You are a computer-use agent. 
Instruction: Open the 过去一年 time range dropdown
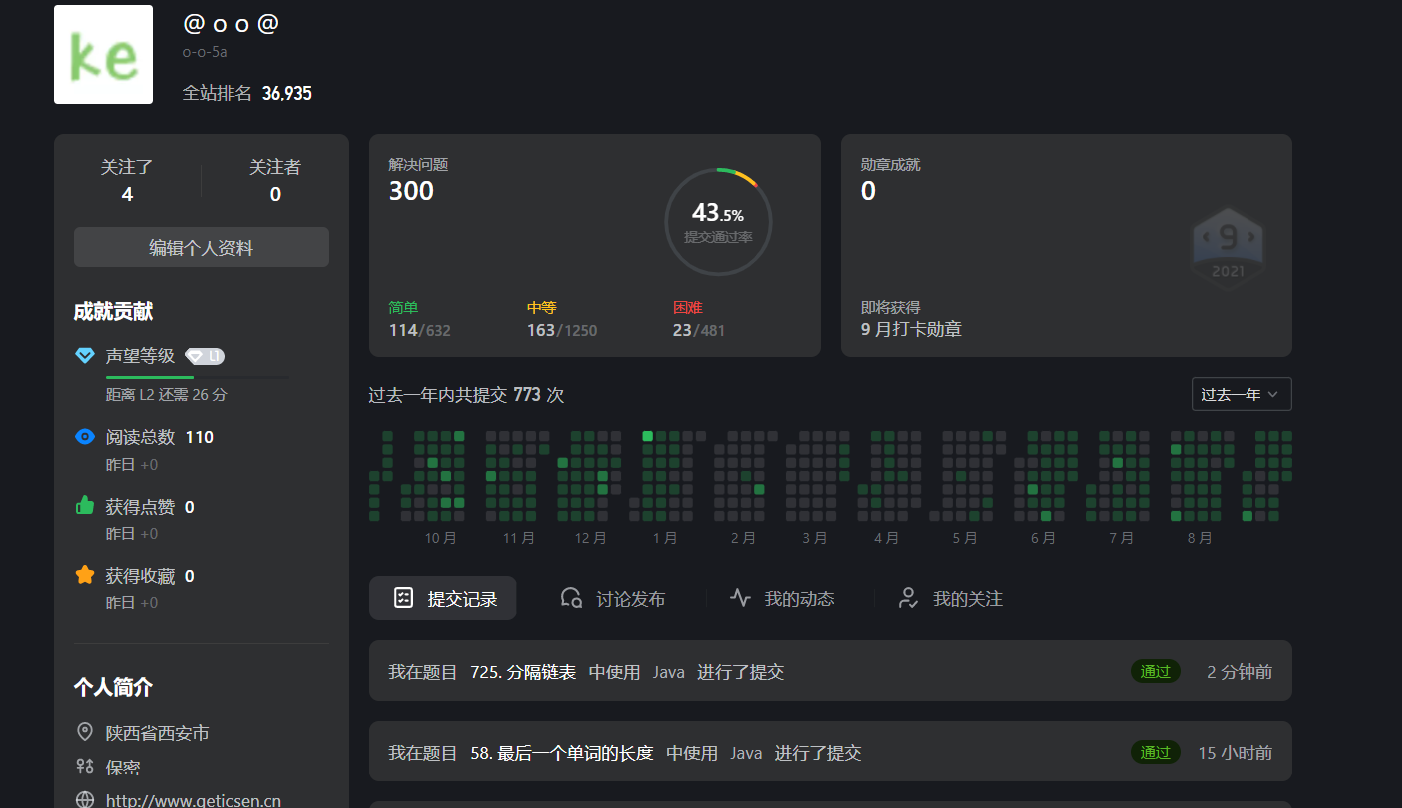pos(1241,394)
